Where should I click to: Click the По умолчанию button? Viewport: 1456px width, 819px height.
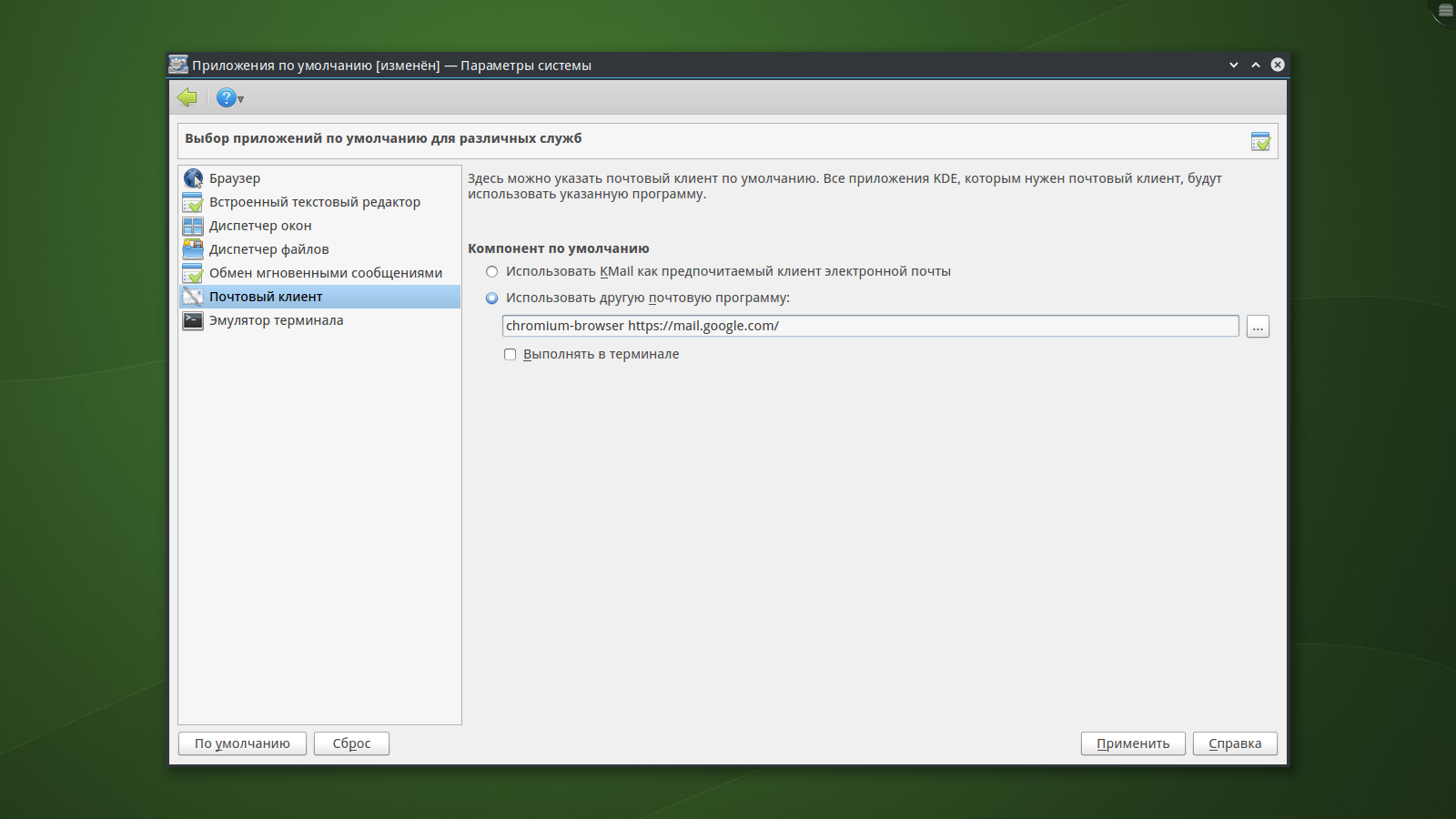(242, 743)
